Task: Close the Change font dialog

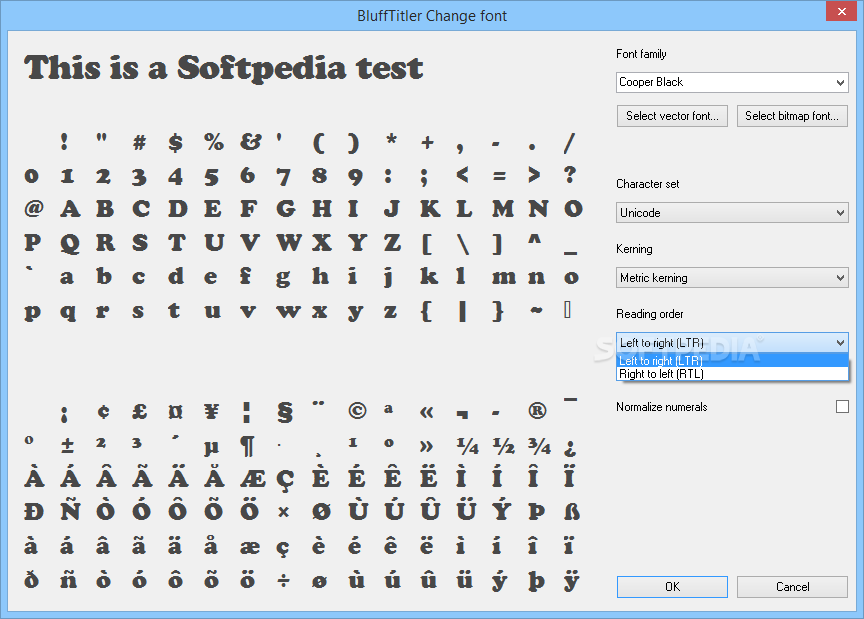Action: (841, 11)
